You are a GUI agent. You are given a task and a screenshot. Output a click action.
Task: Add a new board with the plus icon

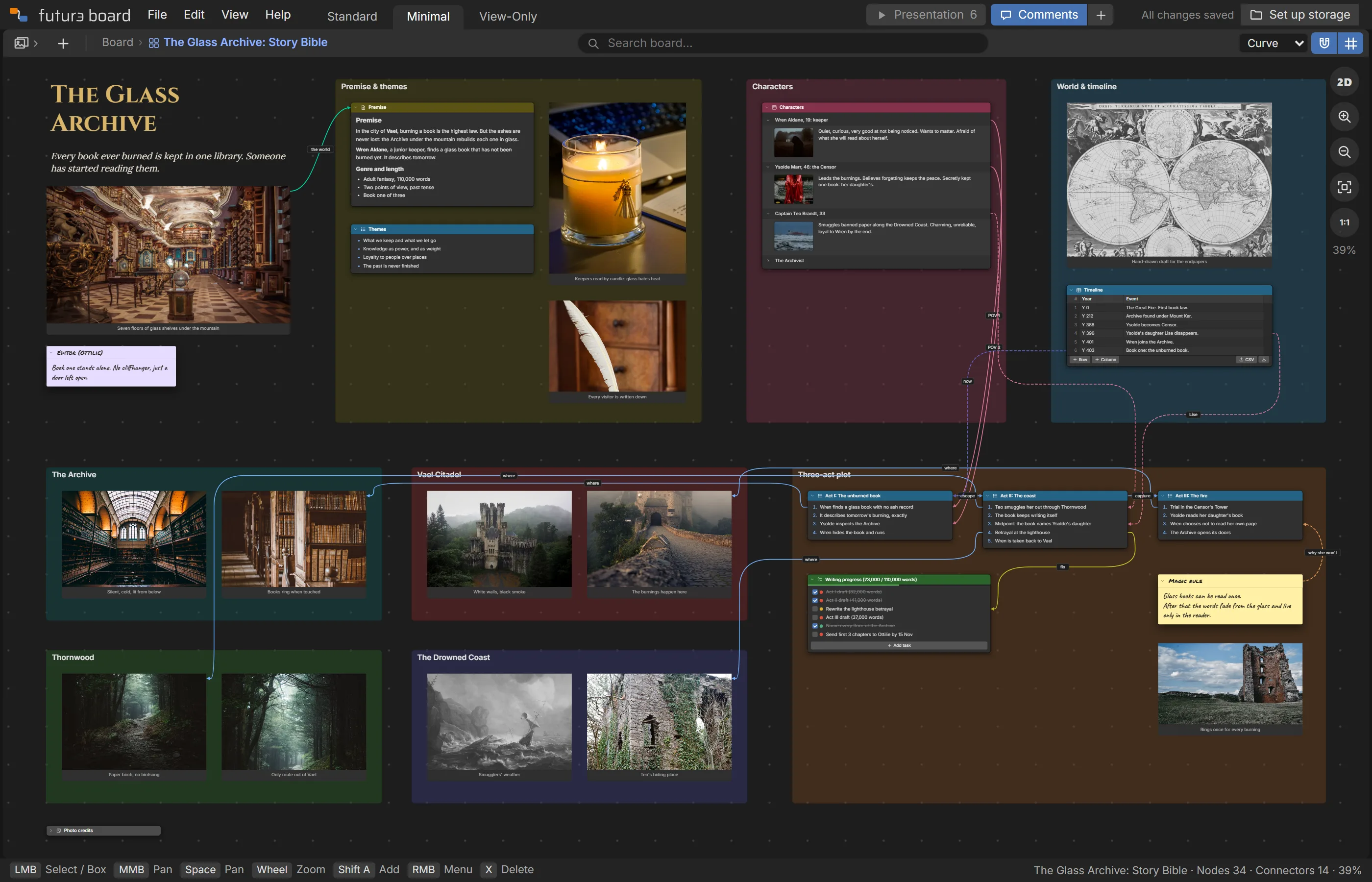click(x=63, y=44)
